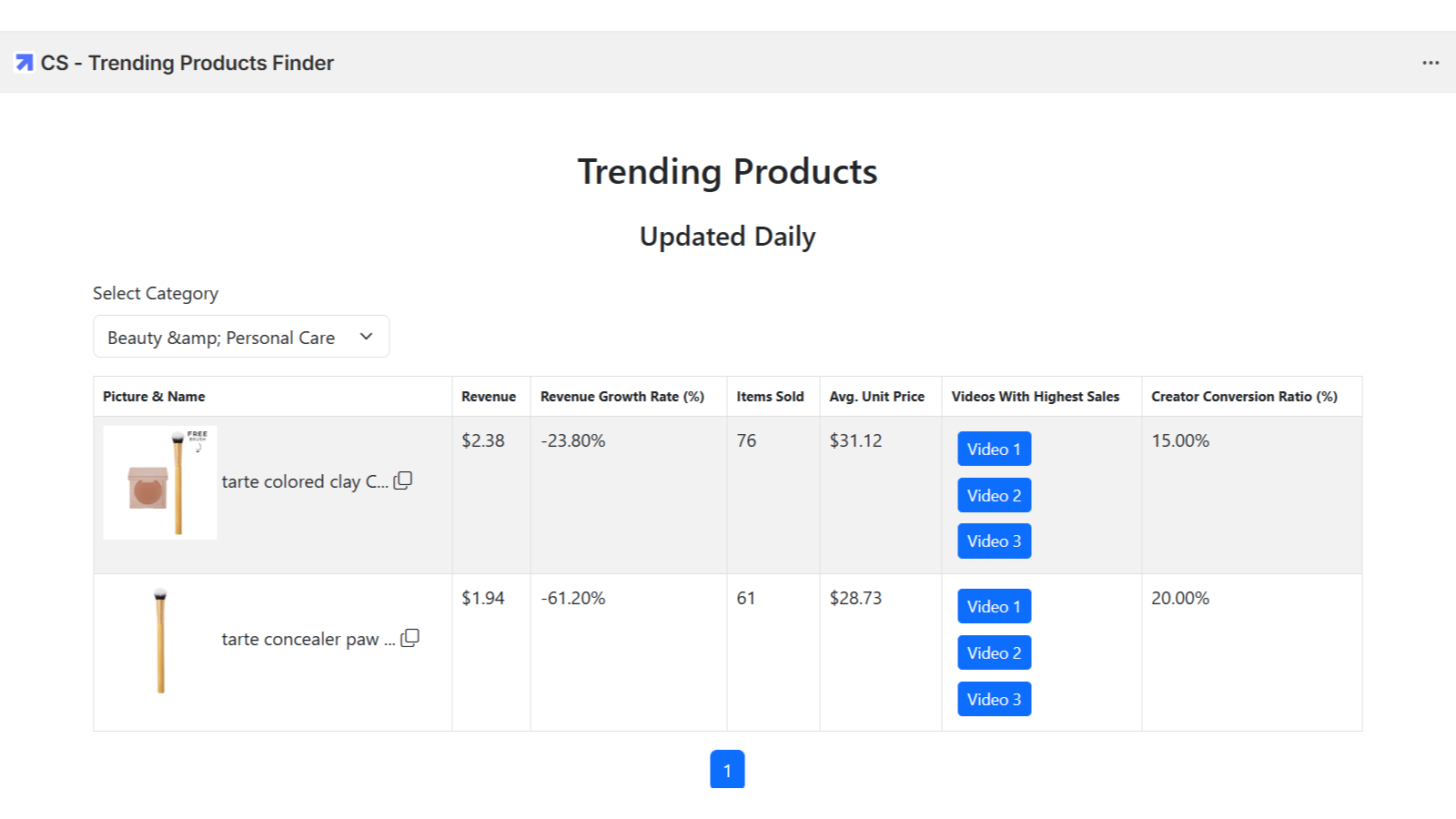Click the tarte colored clay product name
Viewport: 1456px width, 819px height.
(304, 481)
